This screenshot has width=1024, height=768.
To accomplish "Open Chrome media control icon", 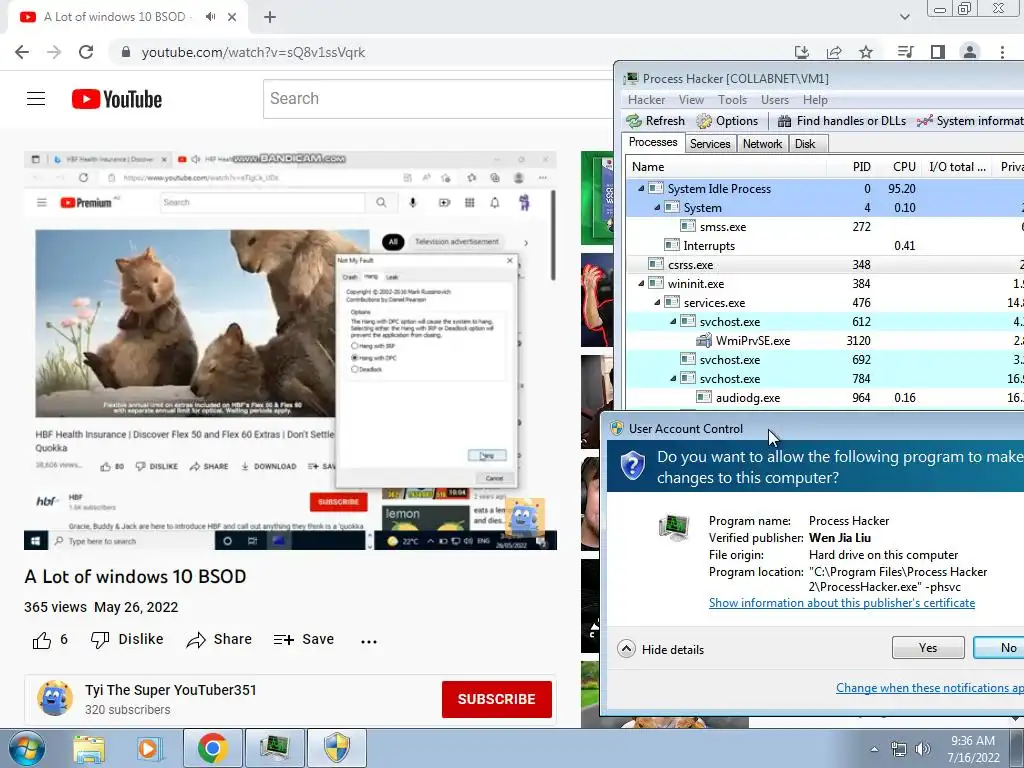I will coord(905,52).
